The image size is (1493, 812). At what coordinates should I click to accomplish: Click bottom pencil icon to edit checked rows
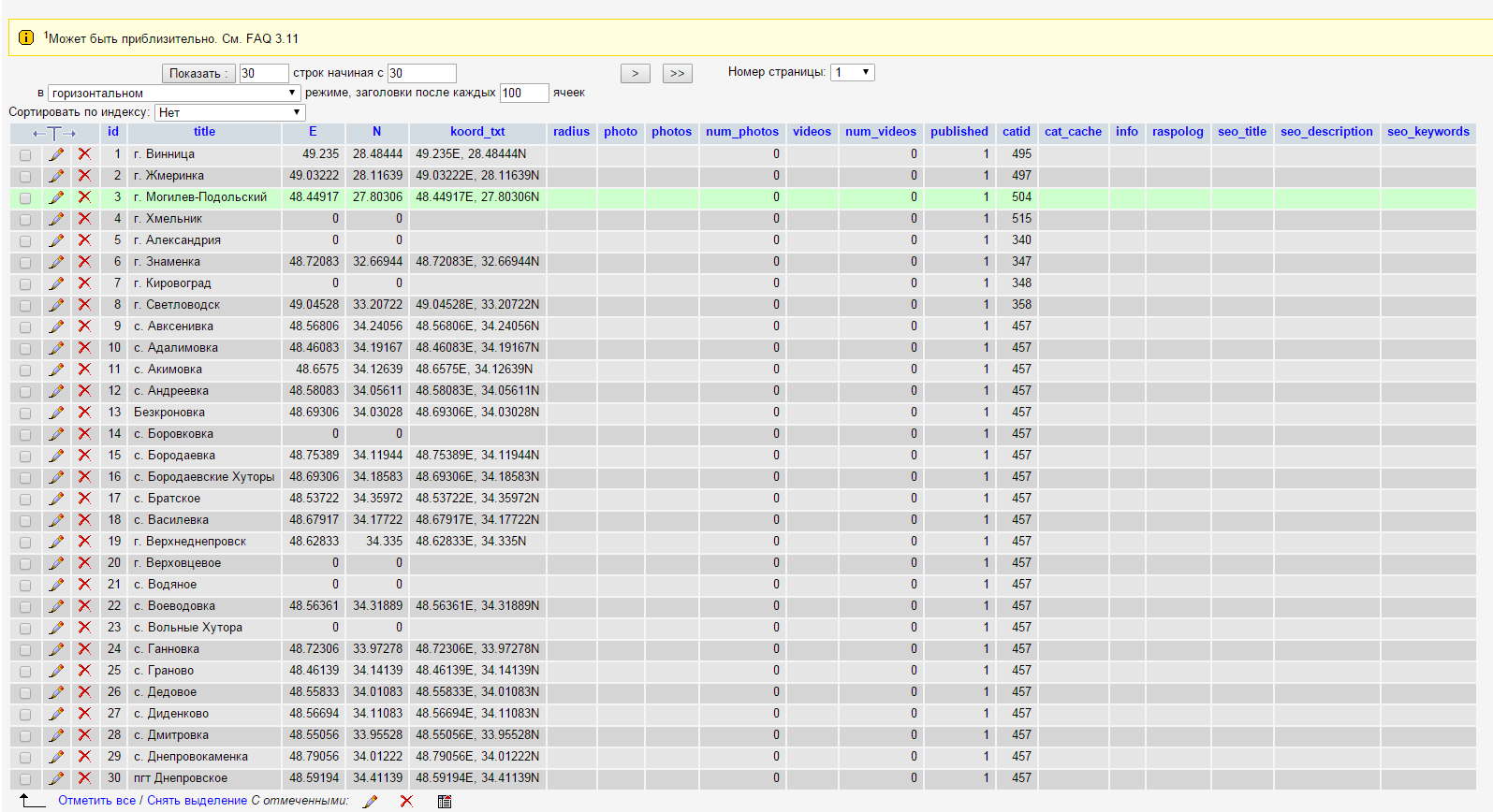click(371, 802)
